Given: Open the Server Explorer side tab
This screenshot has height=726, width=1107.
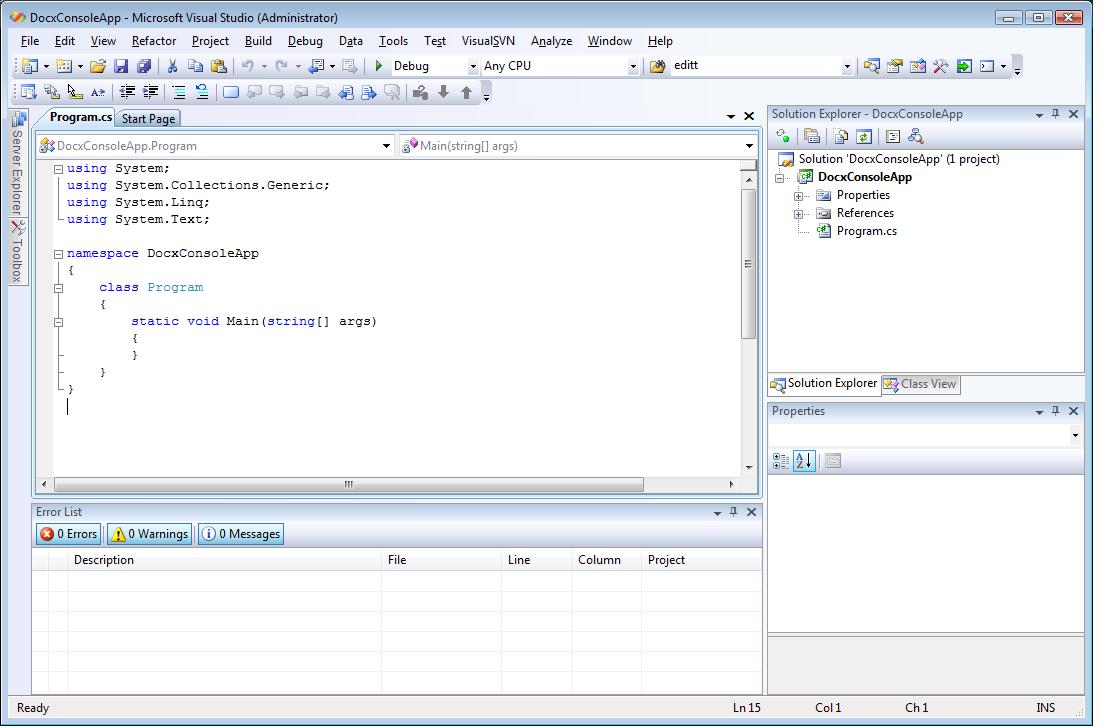Looking at the screenshot, I should (x=18, y=164).
